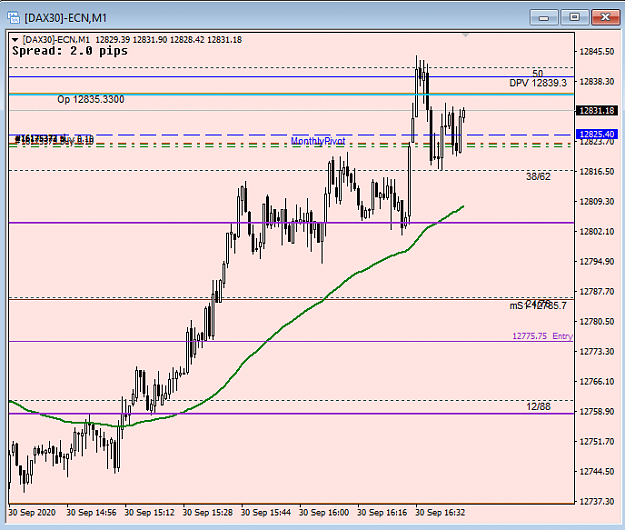The image size is (625, 530).
Task: Maximize the DAX30 chart window
Action: (574, 18)
